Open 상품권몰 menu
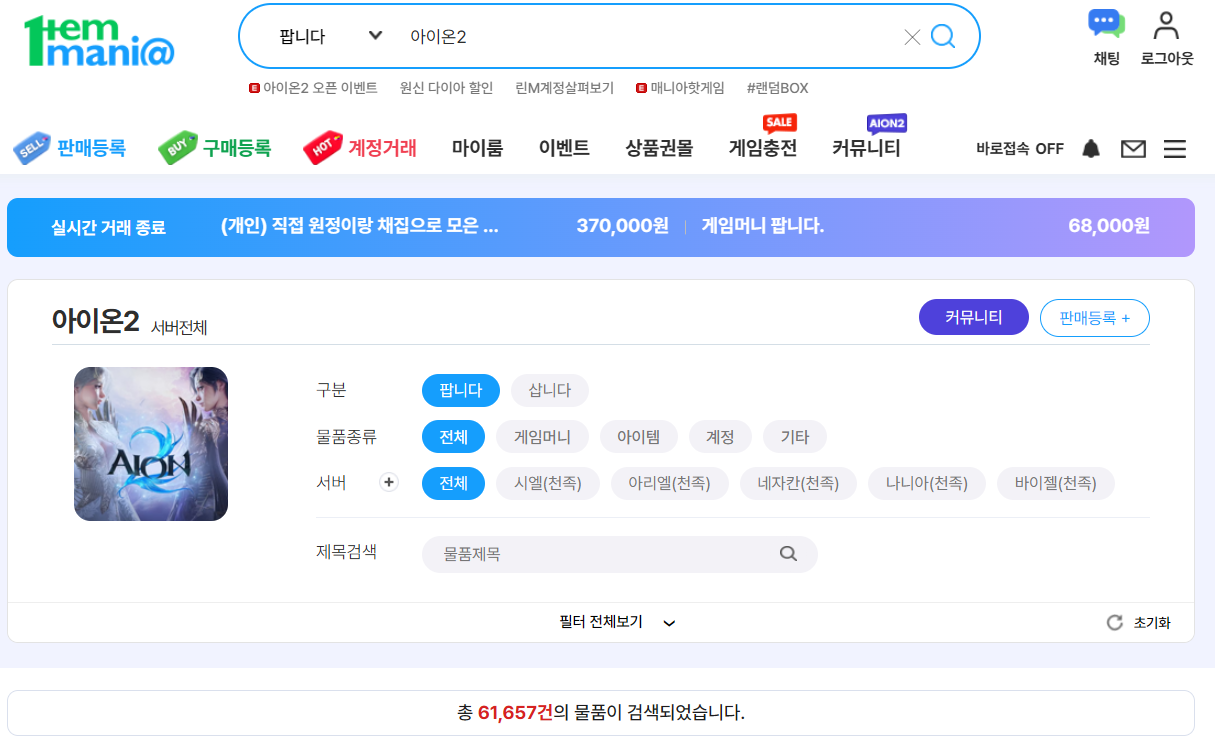Image resolution: width=1215 pixels, height=743 pixels. pyautogui.click(x=659, y=148)
